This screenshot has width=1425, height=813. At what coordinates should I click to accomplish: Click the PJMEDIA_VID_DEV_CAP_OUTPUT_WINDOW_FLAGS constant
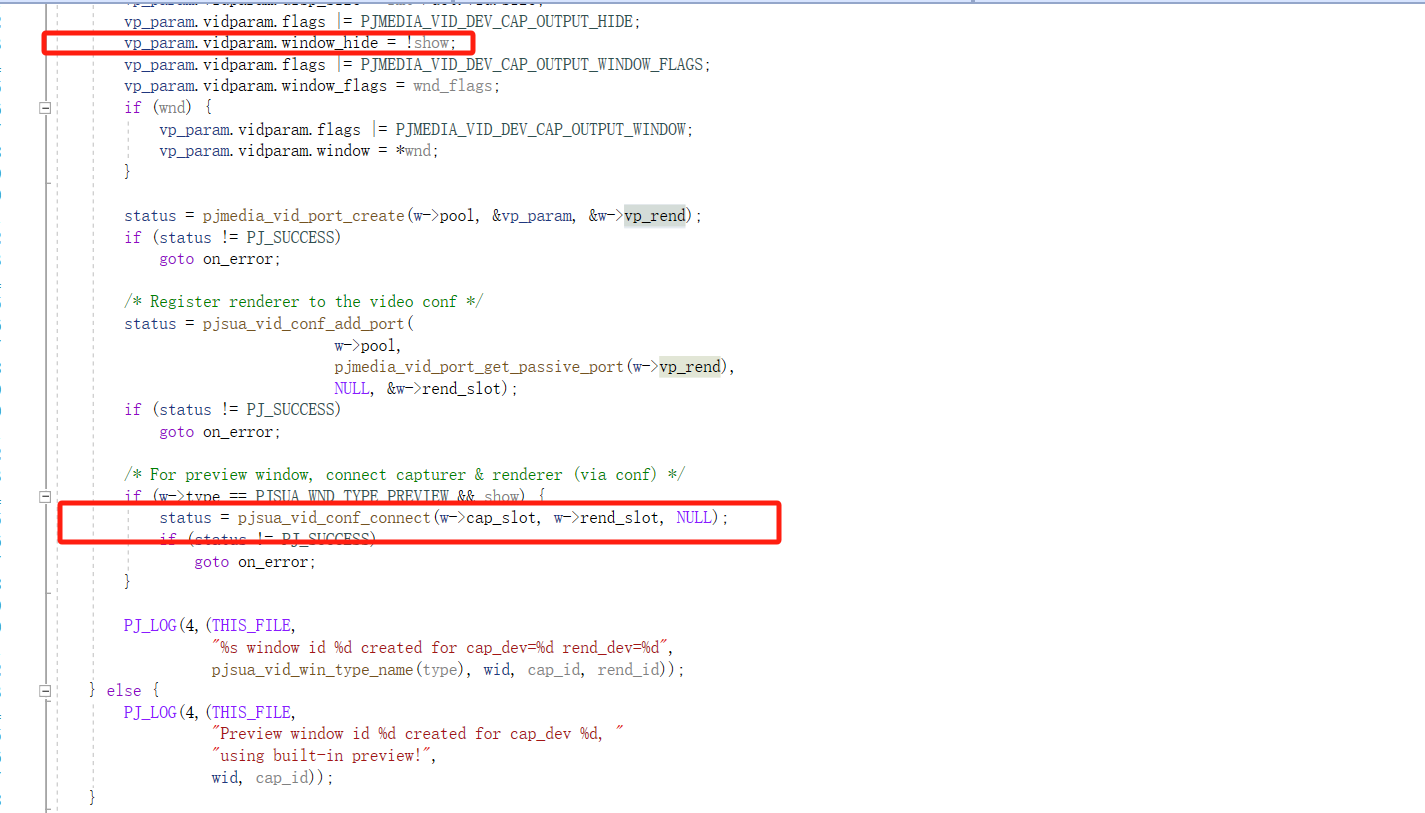[x=534, y=65]
